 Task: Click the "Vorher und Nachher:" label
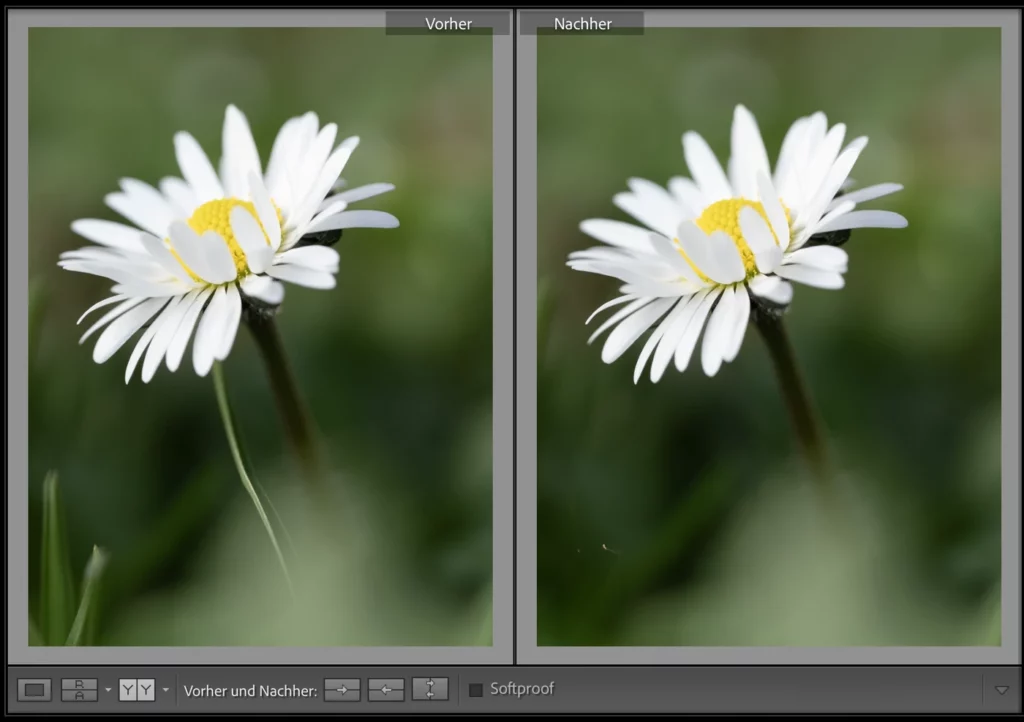pyautogui.click(x=249, y=690)
